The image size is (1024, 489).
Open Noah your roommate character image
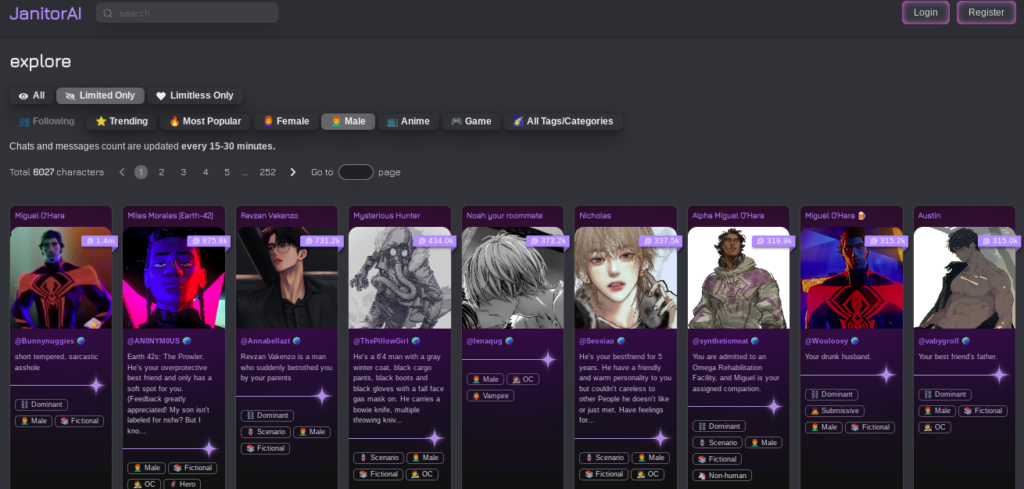tap(513, 277)
